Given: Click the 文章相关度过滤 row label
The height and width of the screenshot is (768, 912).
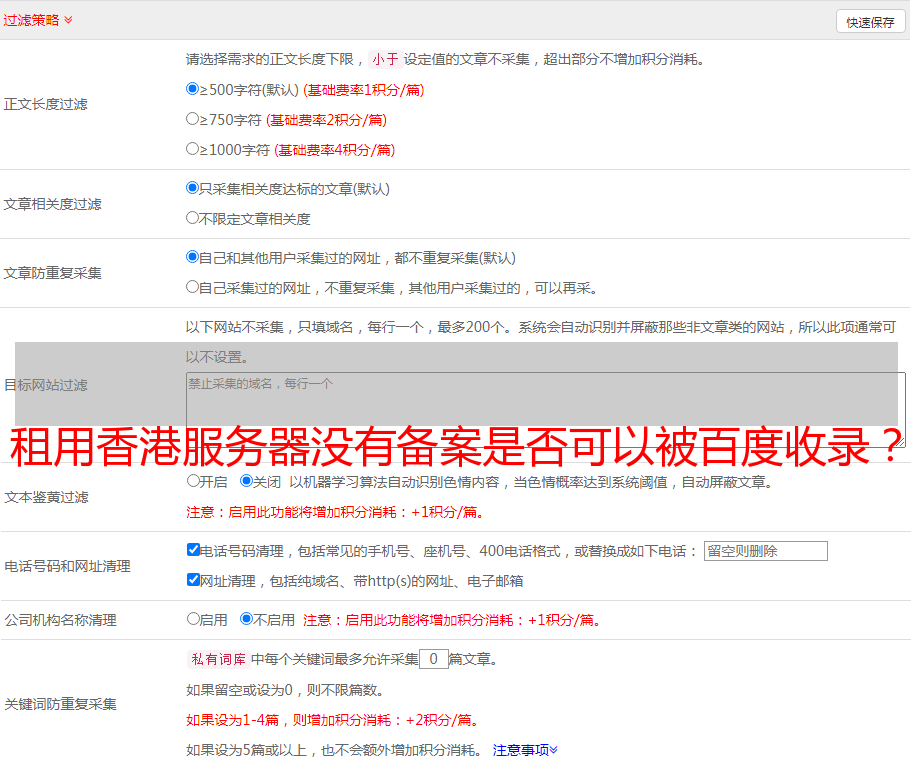Looking at the screenshot, I should 52,204.
